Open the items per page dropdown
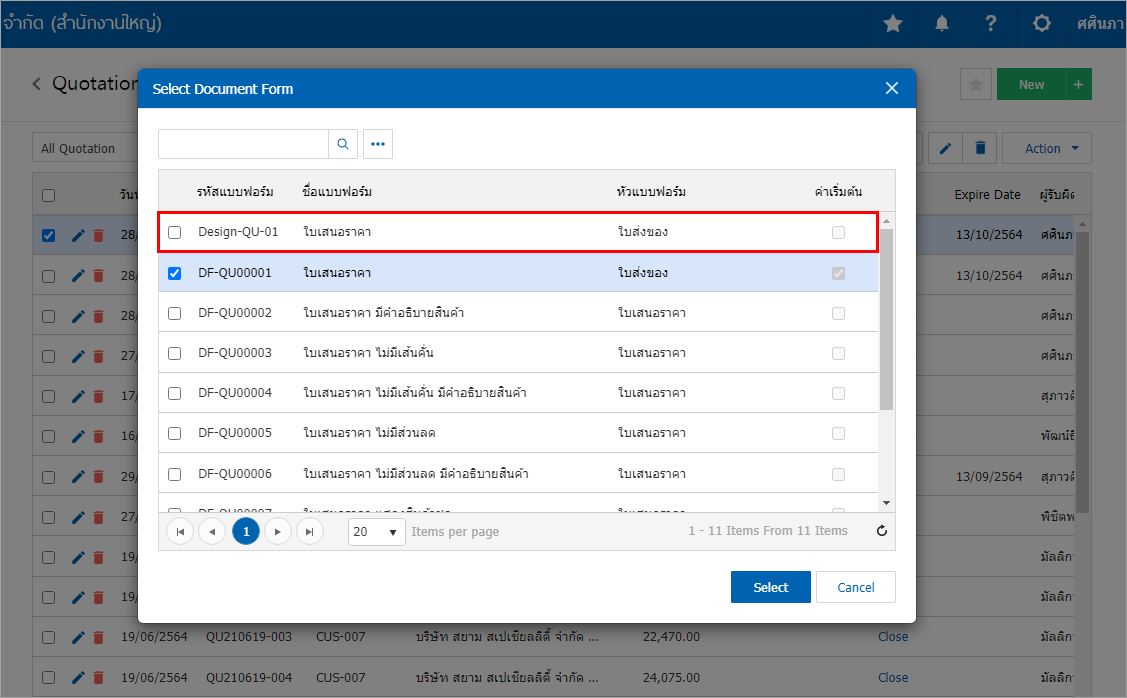 [x=375, y=532]
